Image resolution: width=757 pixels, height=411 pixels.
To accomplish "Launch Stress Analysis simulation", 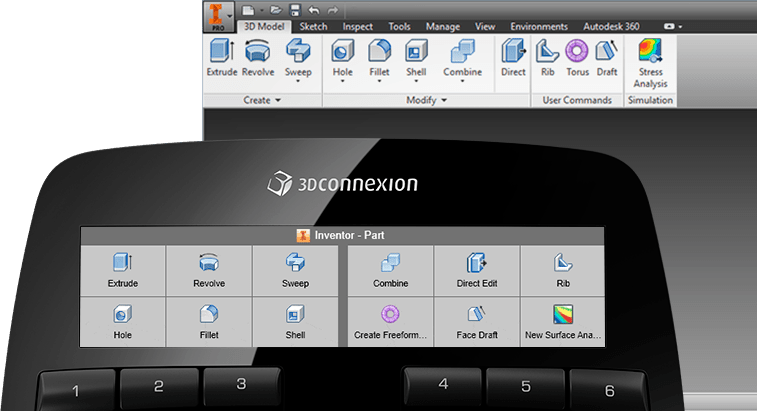I will pos(650,64).
